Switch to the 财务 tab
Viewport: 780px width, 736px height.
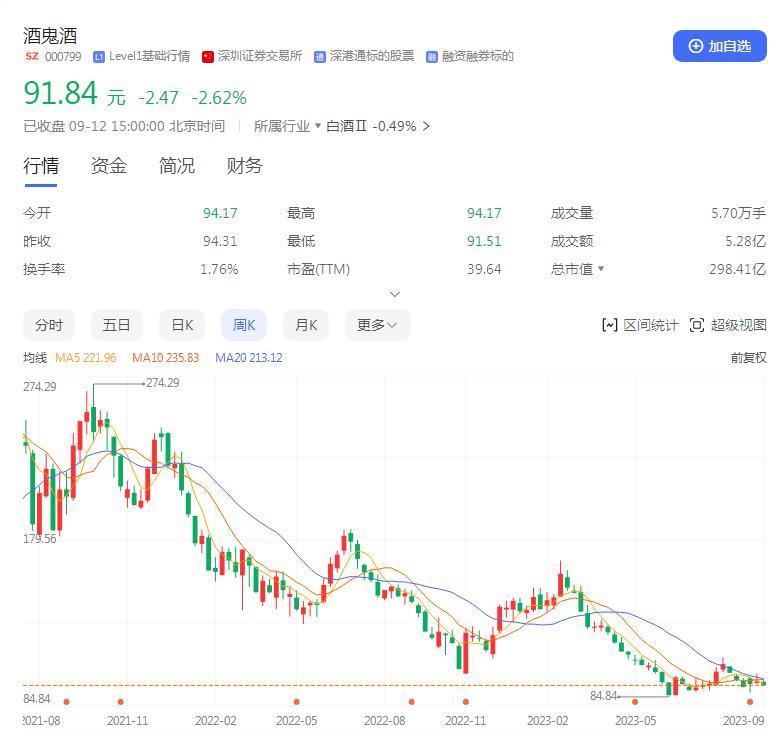pos(244,166)
